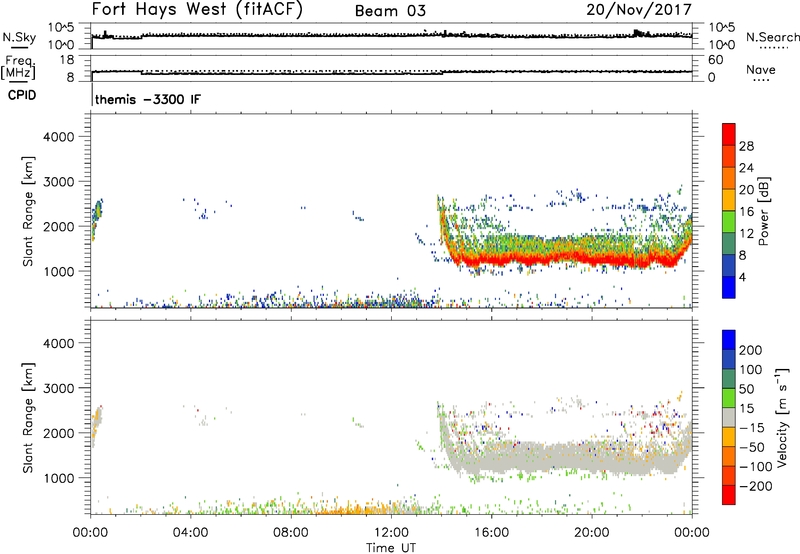Click the 'themis -3300 IF' text

148,99
